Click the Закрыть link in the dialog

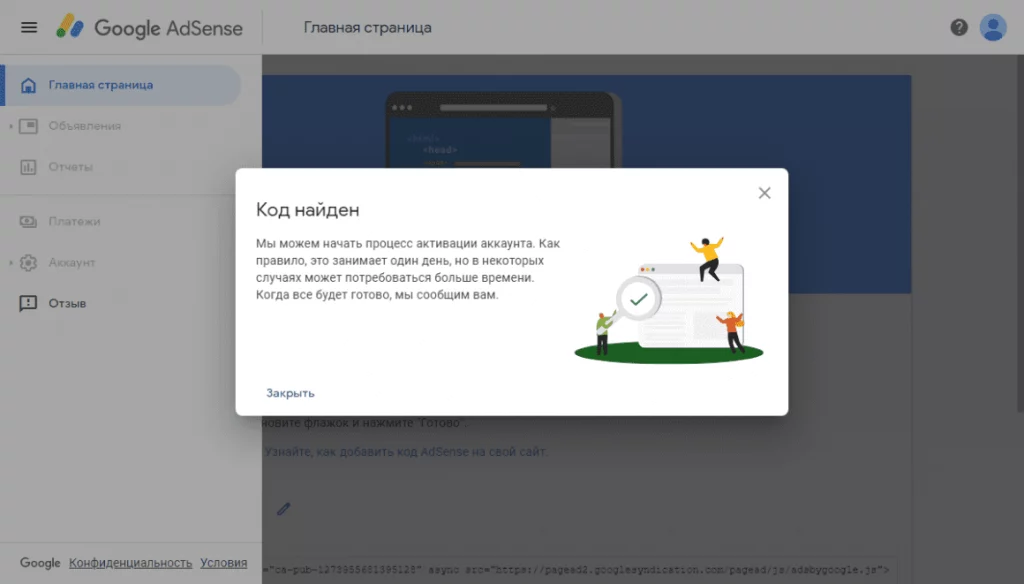click(290, 392)
